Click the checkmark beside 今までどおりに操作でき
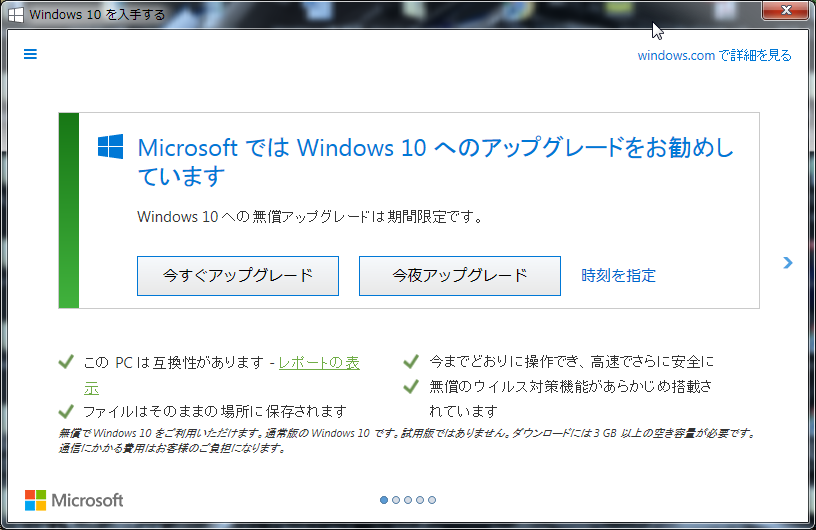Screen dimensions: 816x530 tap(411, 361)
